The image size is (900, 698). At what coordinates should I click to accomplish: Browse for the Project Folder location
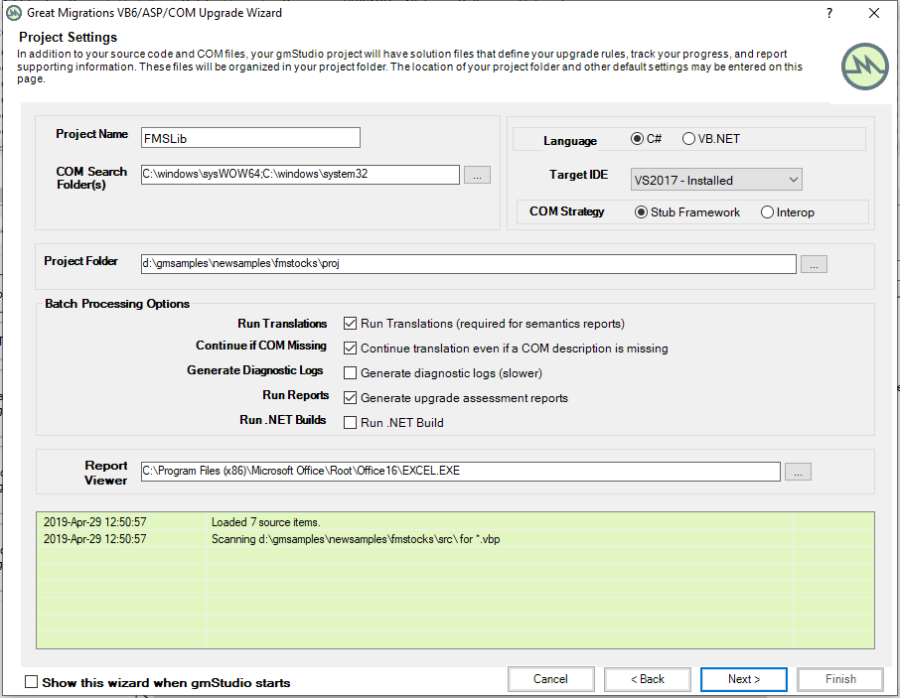(x=814, y=265)
